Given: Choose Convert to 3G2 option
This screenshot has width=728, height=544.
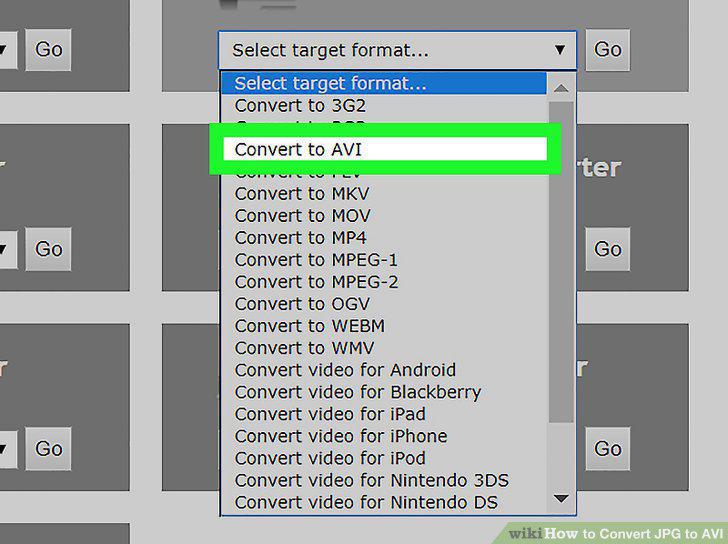Looking at the screenshot, I should point(385,105).
